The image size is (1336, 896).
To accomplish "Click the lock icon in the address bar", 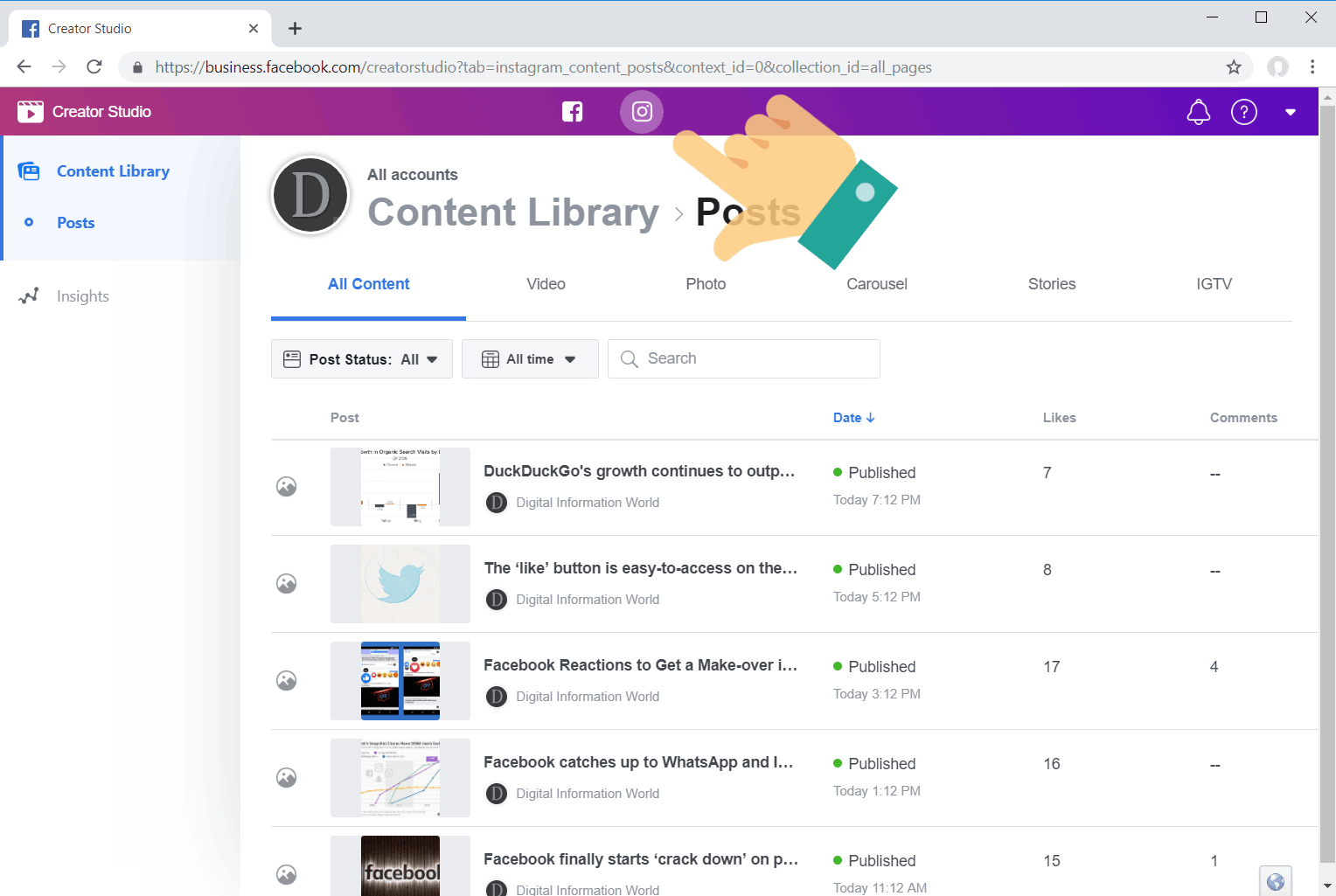I will (x=137, y=67).
